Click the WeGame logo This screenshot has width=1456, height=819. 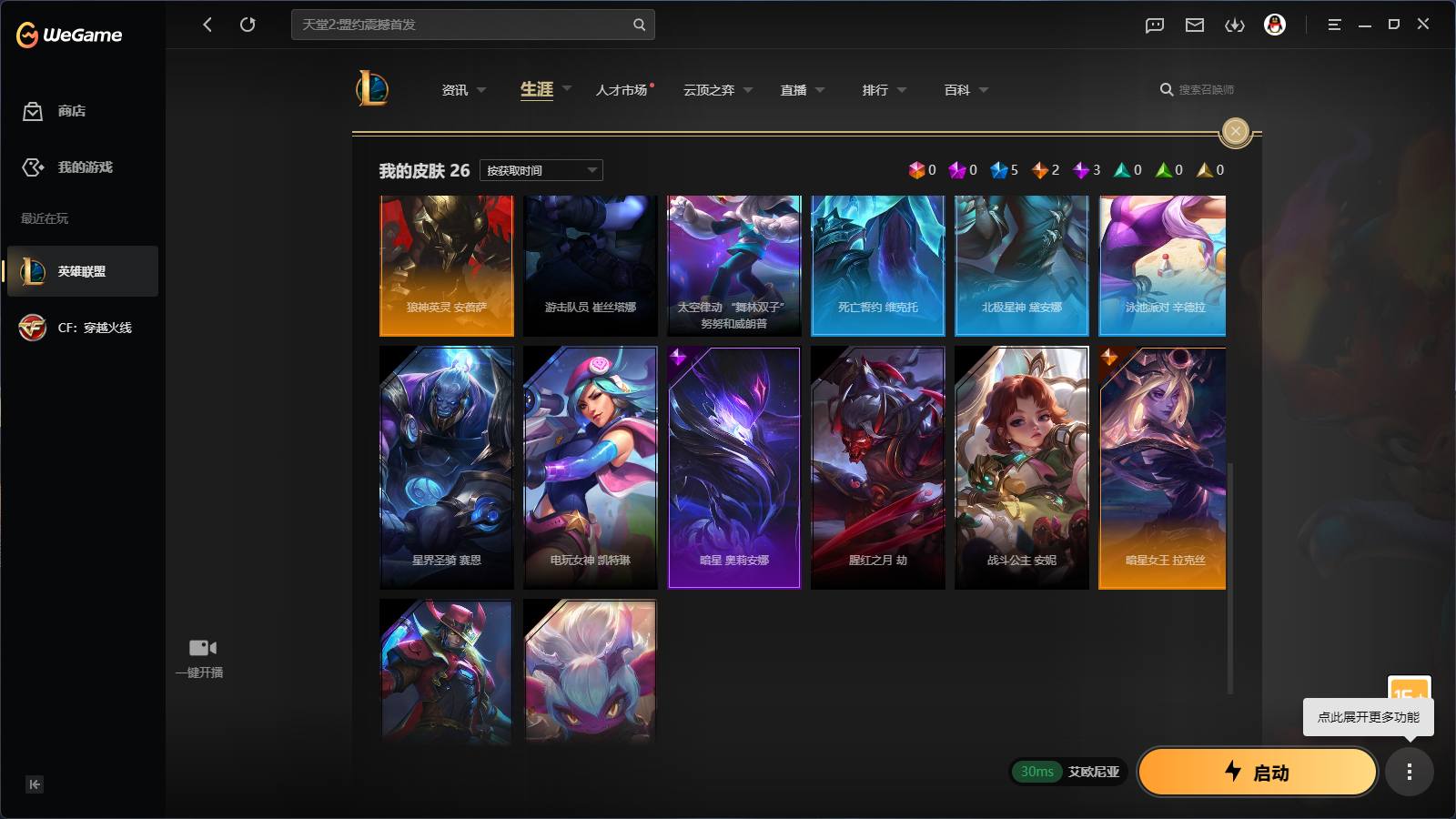pos(69,35)
